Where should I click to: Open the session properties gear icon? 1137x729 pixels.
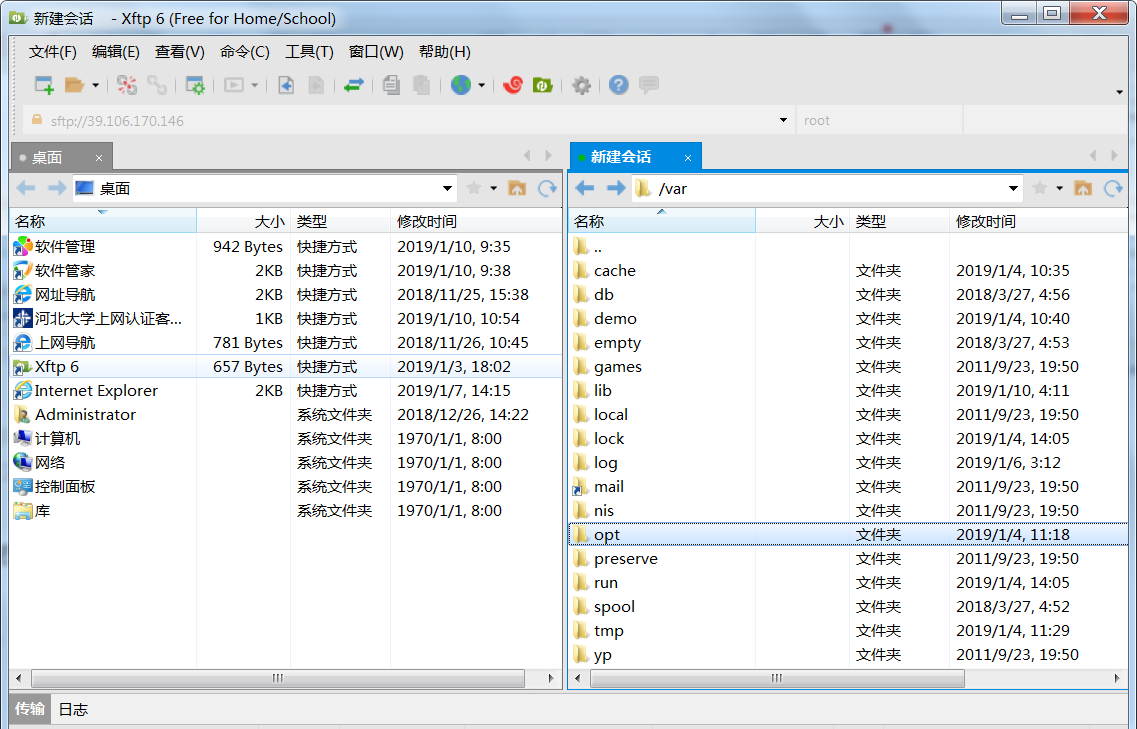coord(196,85)
